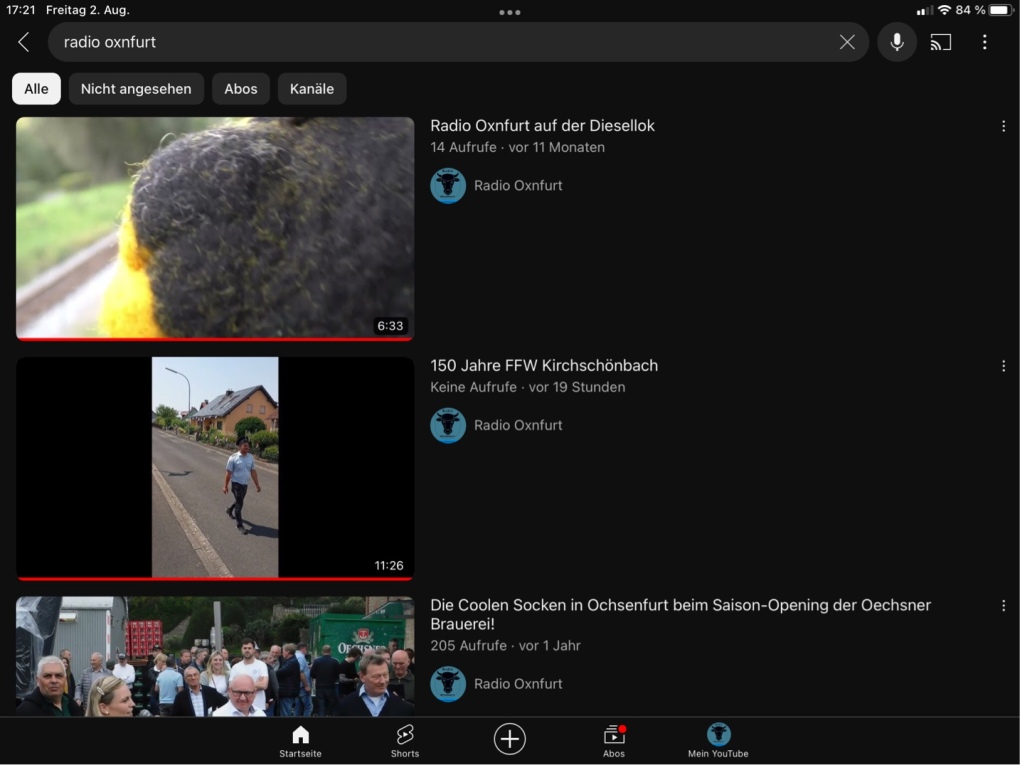Open Shorts in the bottom bar
The image size is (1020, 765).
click(x=405, y=741)
